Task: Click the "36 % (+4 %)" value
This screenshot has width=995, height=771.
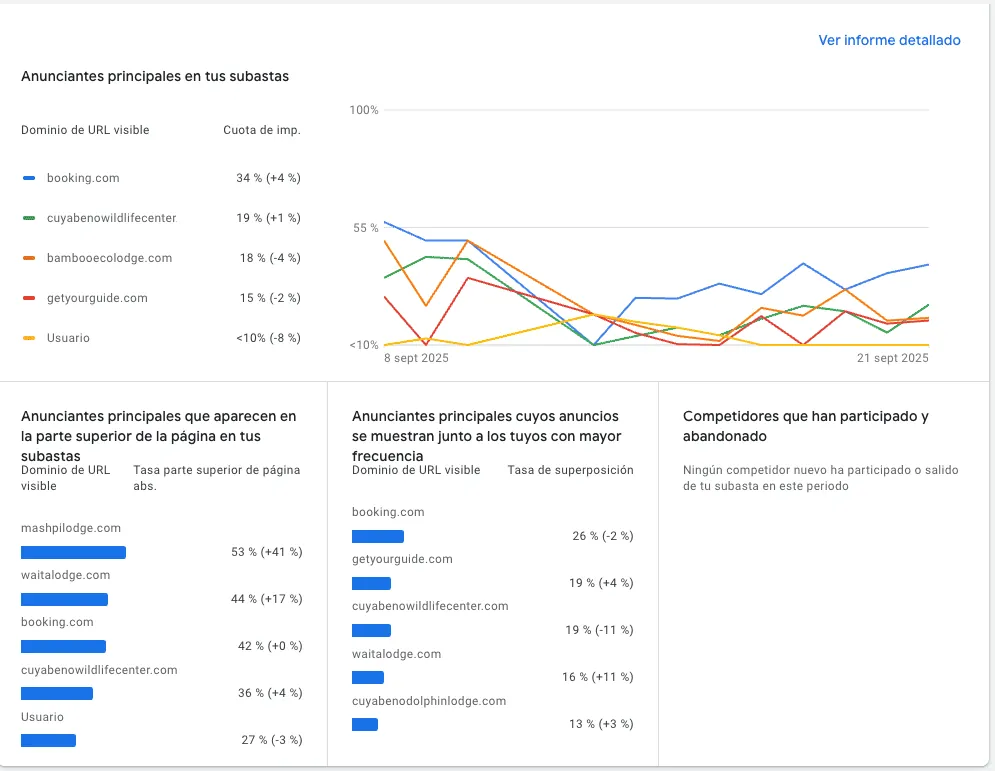Action: [x=270, y=693]
